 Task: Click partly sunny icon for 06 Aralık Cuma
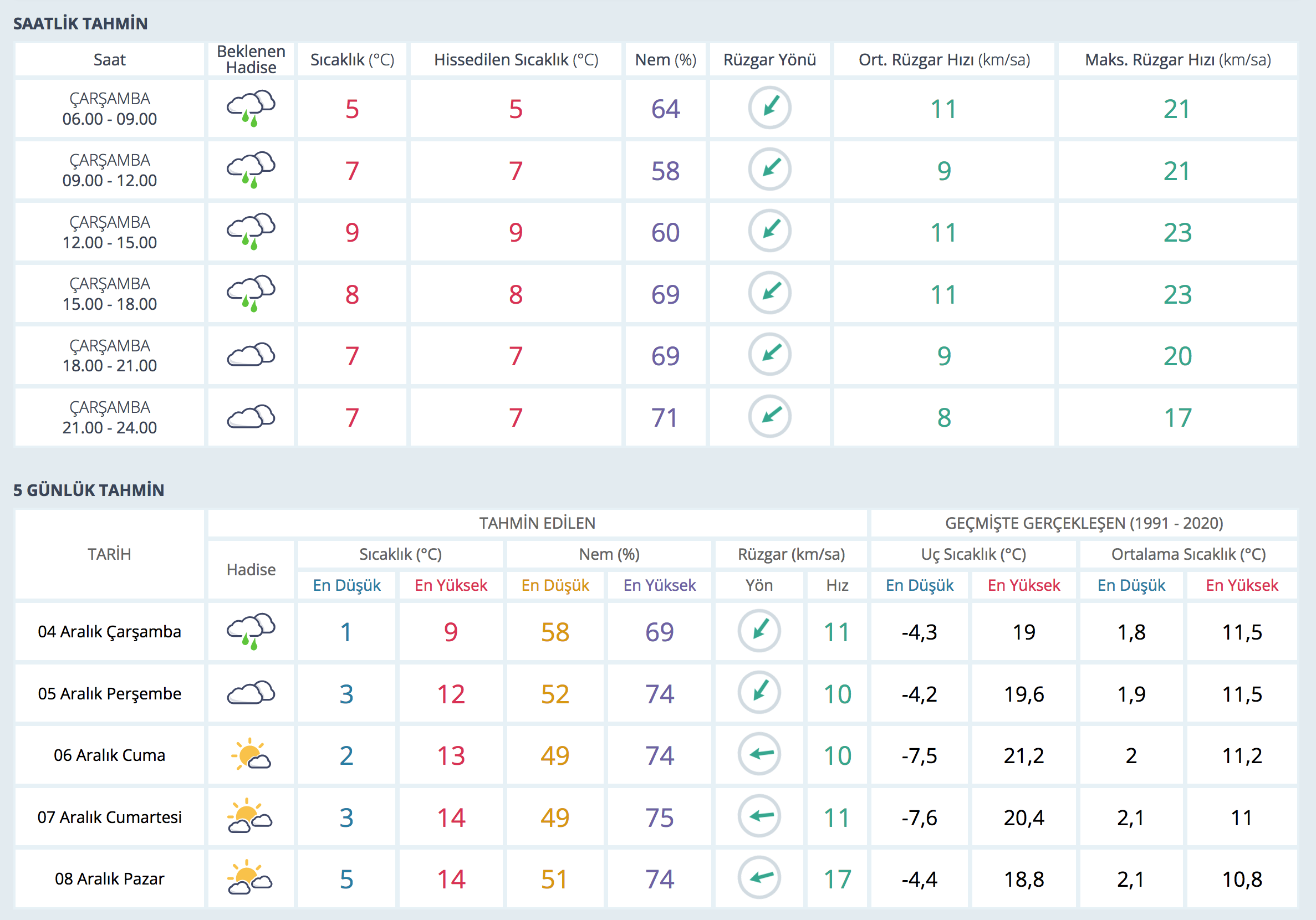tap(251, 755)
